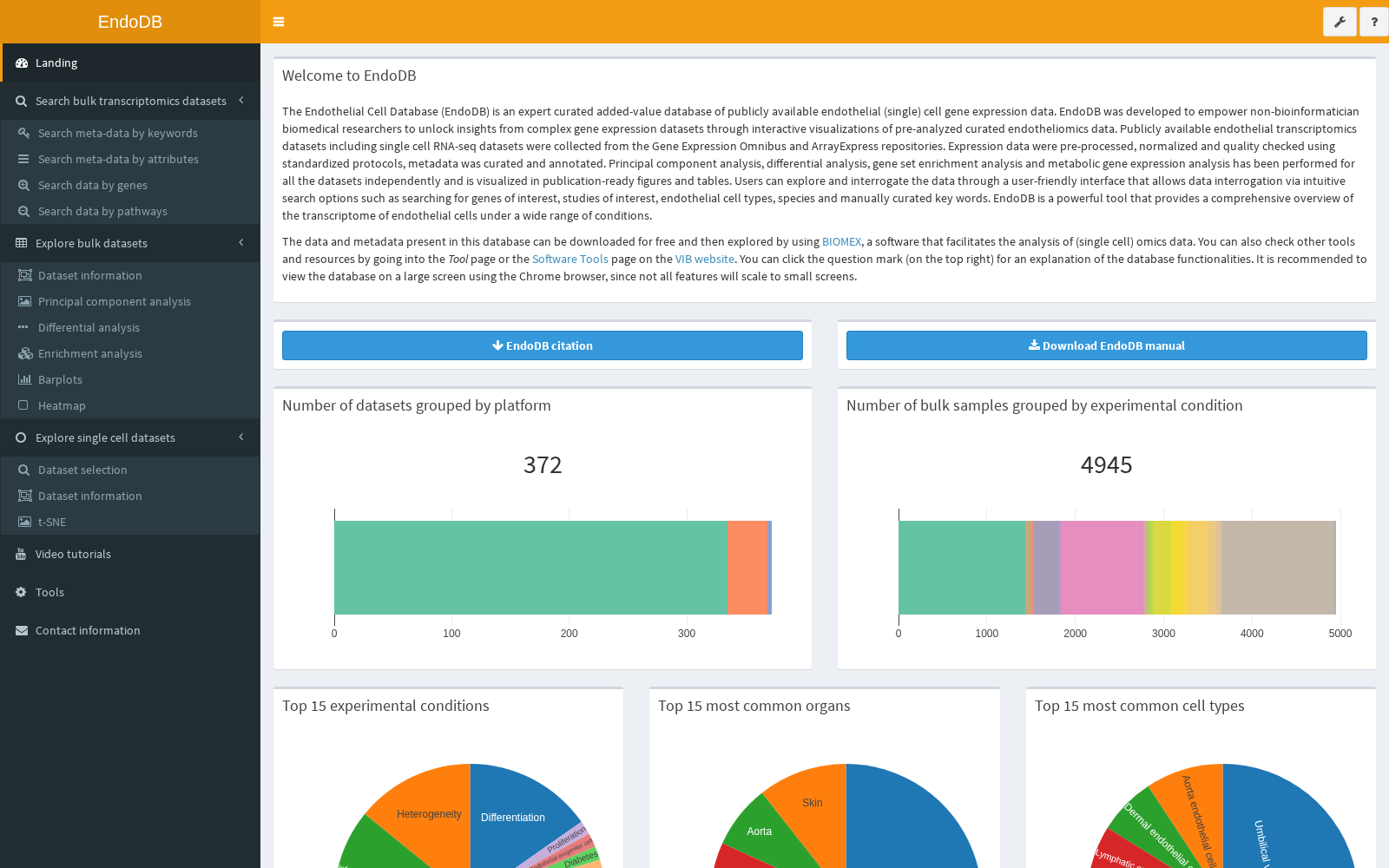1389x868 pixels.
Task: Click the envelope icon for Contact information
Action: (22, 630)
